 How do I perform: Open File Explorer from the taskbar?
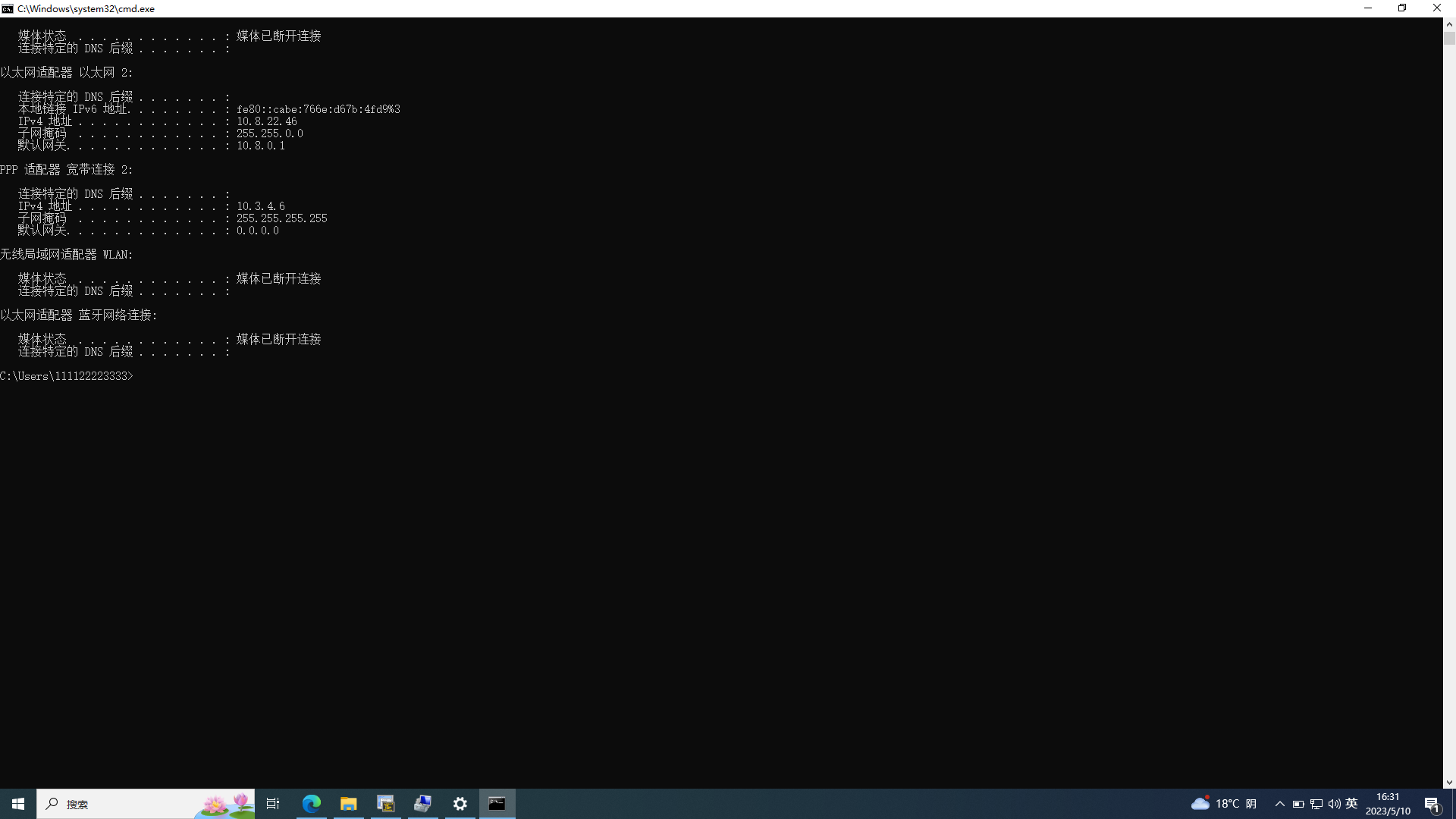point(349,804)
